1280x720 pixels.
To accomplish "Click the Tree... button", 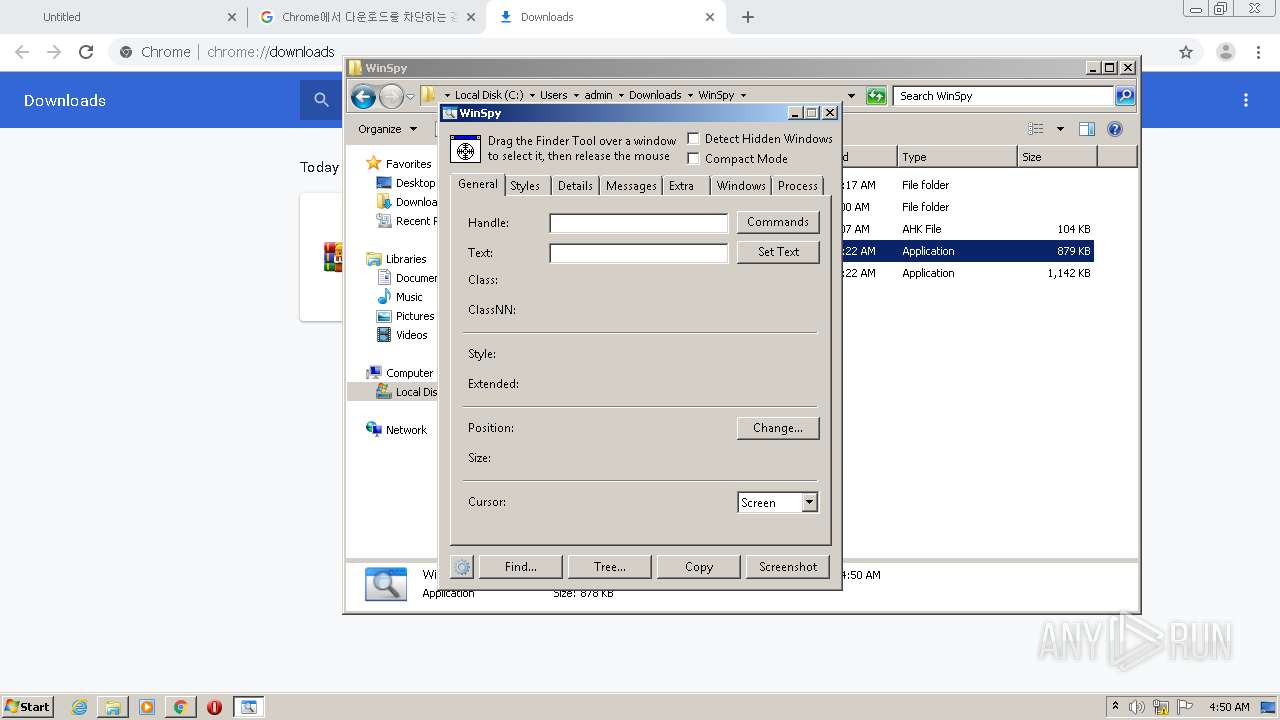I will [x=609, y=567].
